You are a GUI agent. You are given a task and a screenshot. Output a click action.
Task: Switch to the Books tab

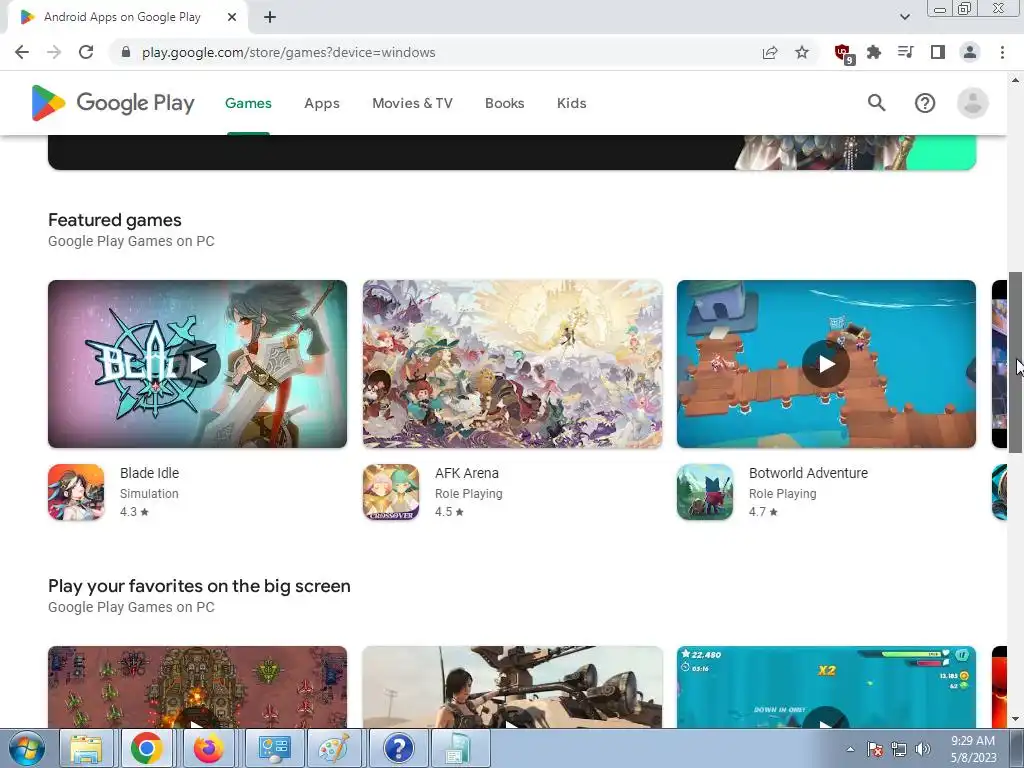[504, 103]
